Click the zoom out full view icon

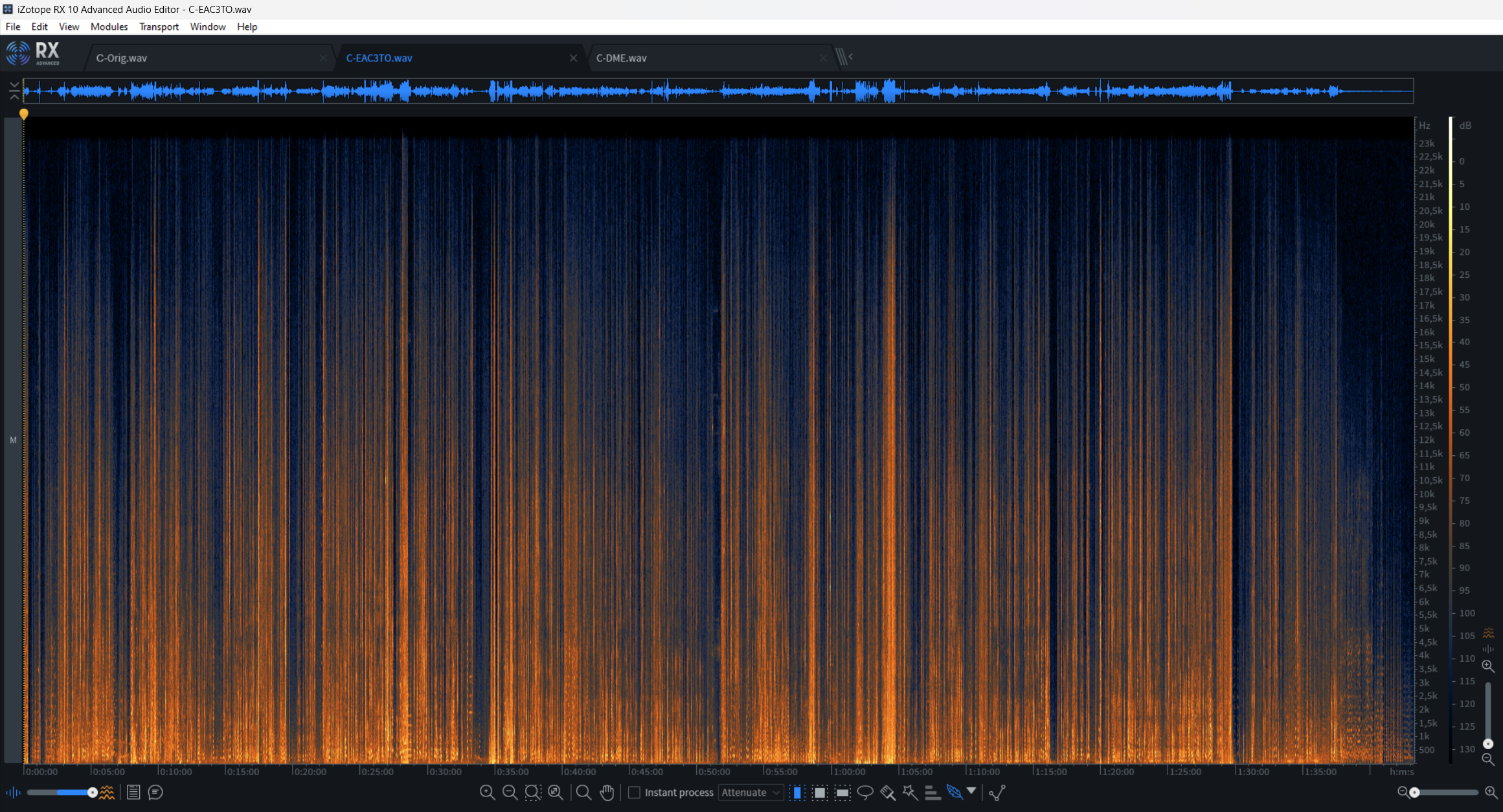point(556,792)
